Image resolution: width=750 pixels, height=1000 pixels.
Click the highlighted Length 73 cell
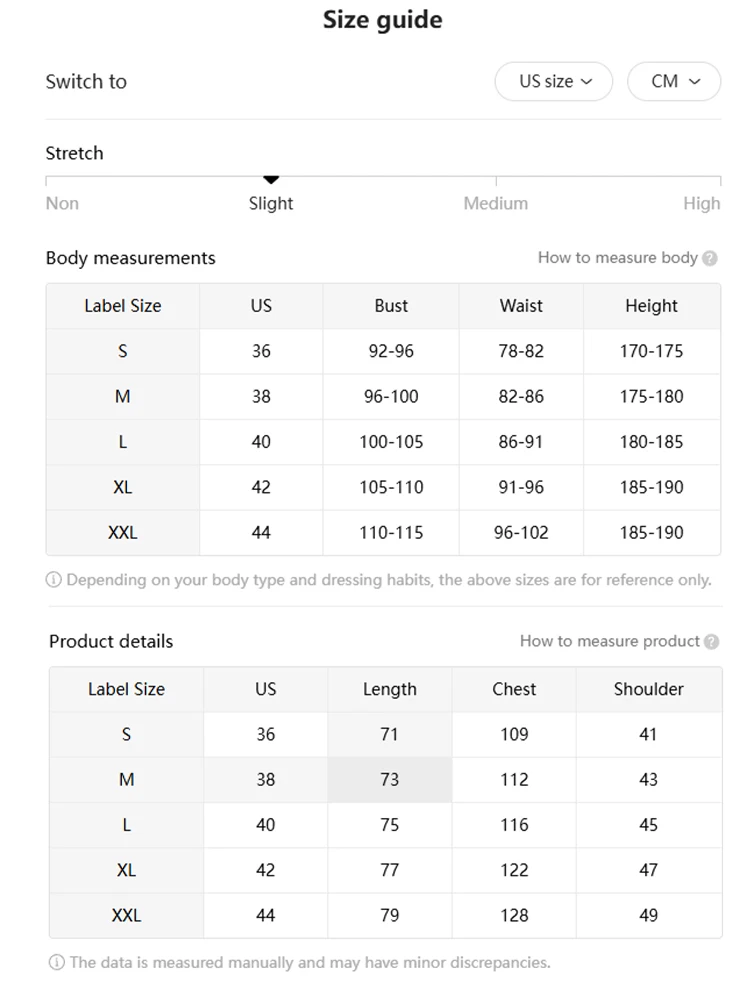(x=389, y=780)
